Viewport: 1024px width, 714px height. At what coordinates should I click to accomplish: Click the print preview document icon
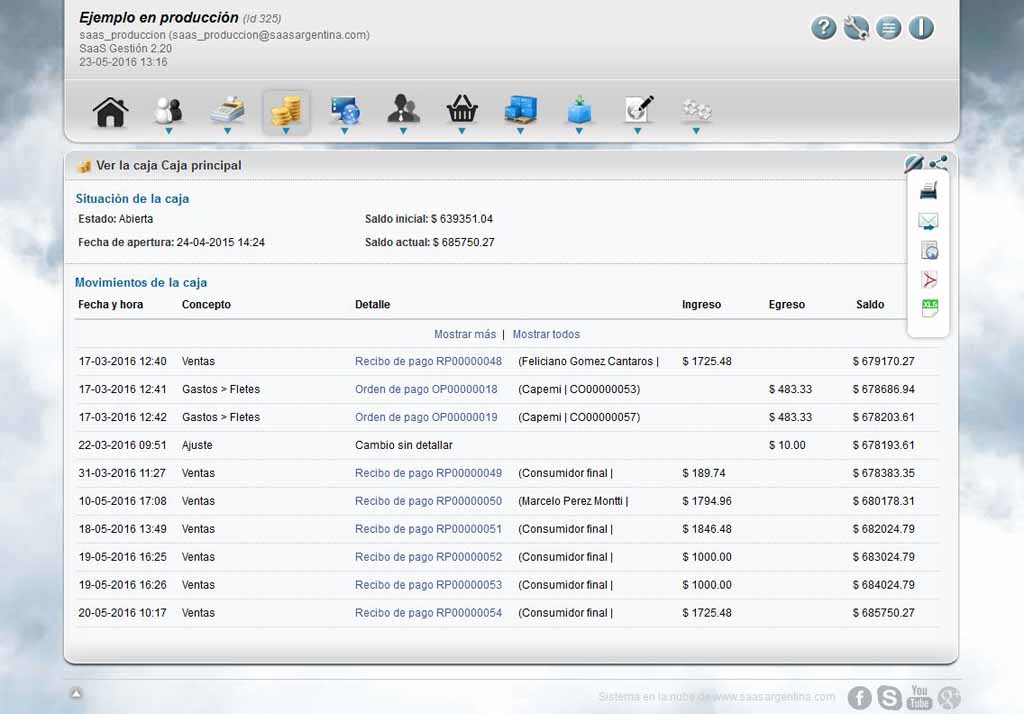929,250
